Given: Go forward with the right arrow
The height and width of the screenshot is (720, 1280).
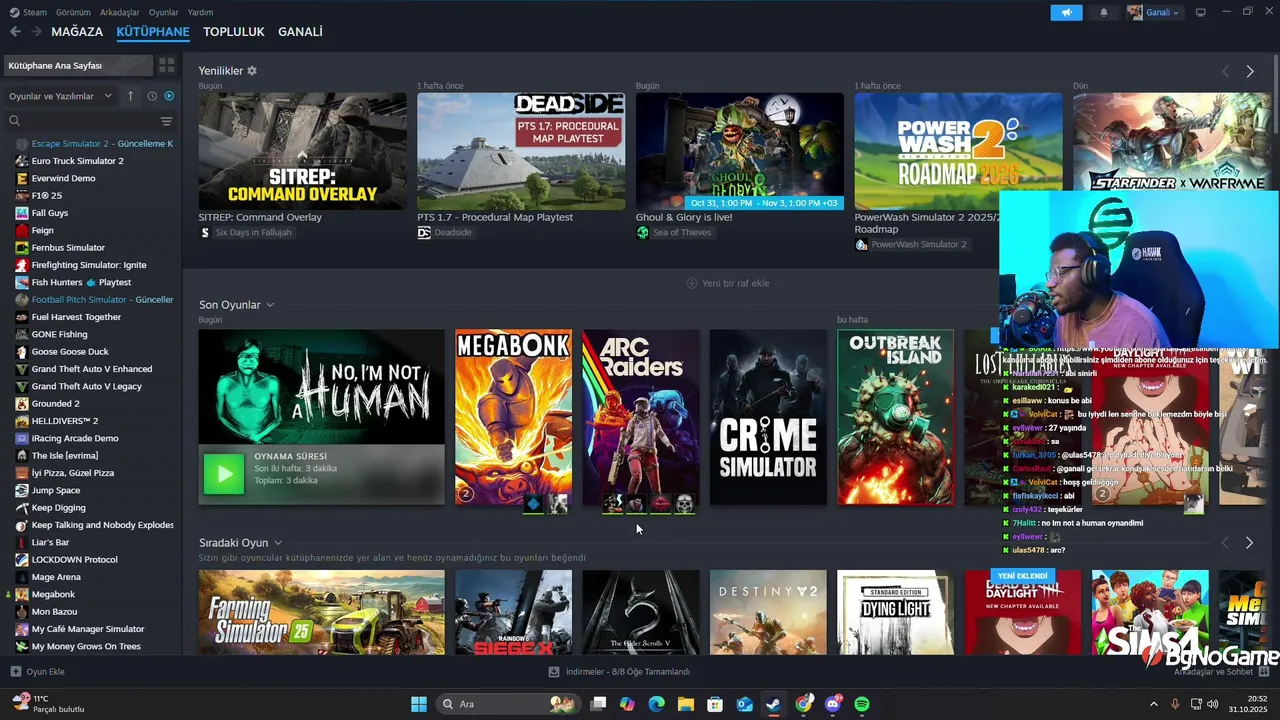Looking at the screenshot, I should tap(36, 32).
